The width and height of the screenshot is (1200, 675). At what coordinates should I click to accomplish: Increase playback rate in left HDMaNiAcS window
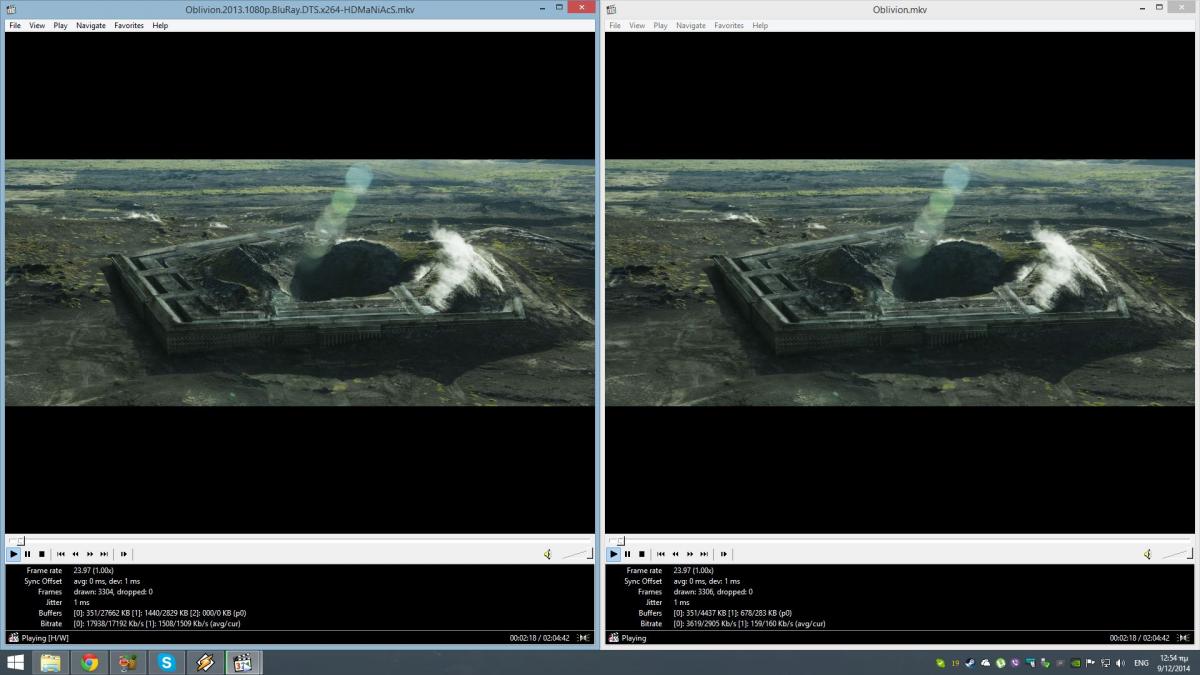(90, 554)
